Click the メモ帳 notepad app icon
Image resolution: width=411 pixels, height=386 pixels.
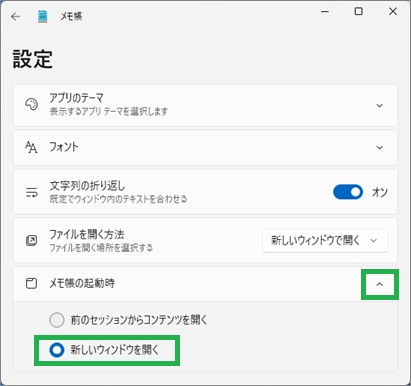42,16
